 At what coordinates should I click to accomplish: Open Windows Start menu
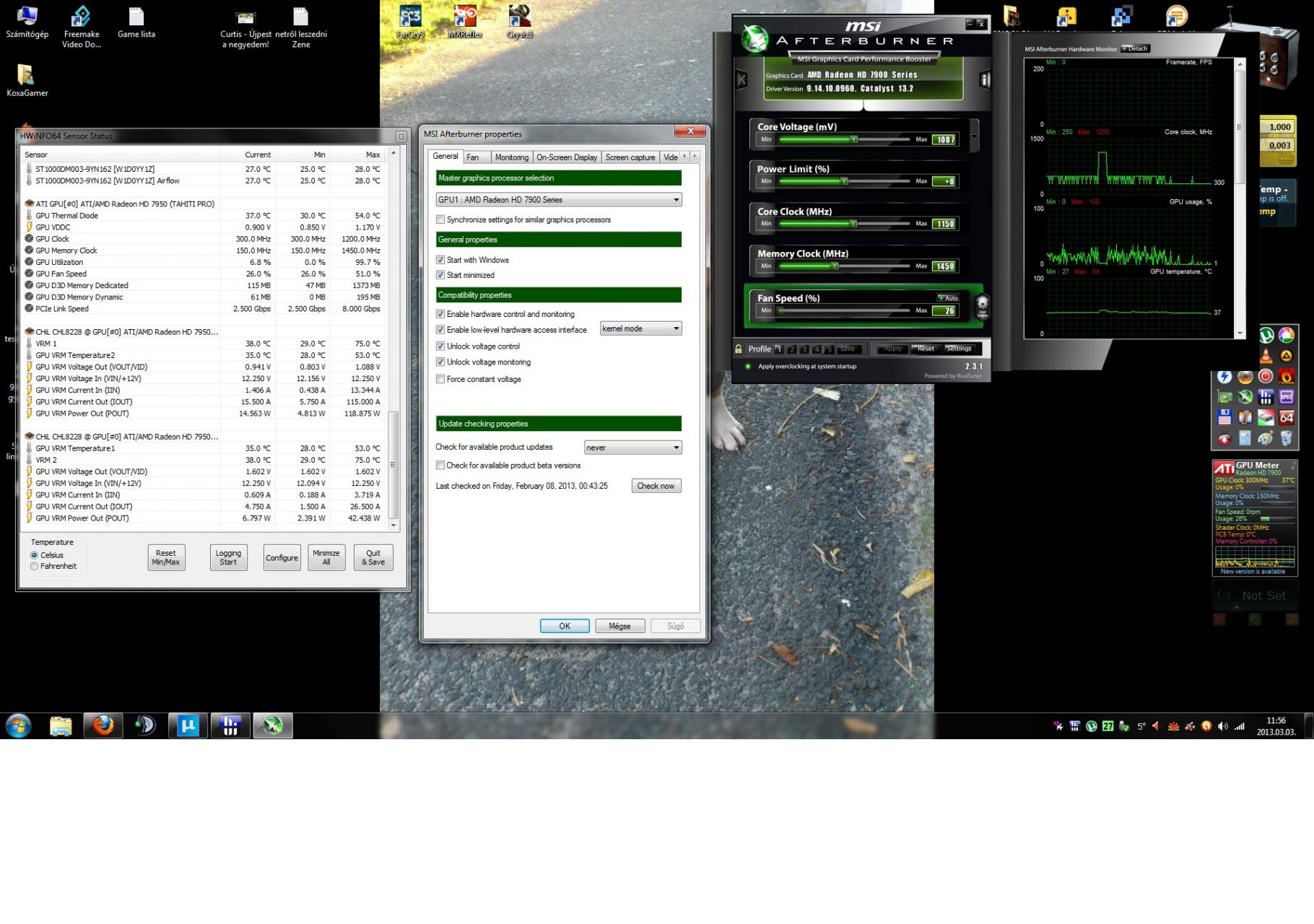pos(18,725)
